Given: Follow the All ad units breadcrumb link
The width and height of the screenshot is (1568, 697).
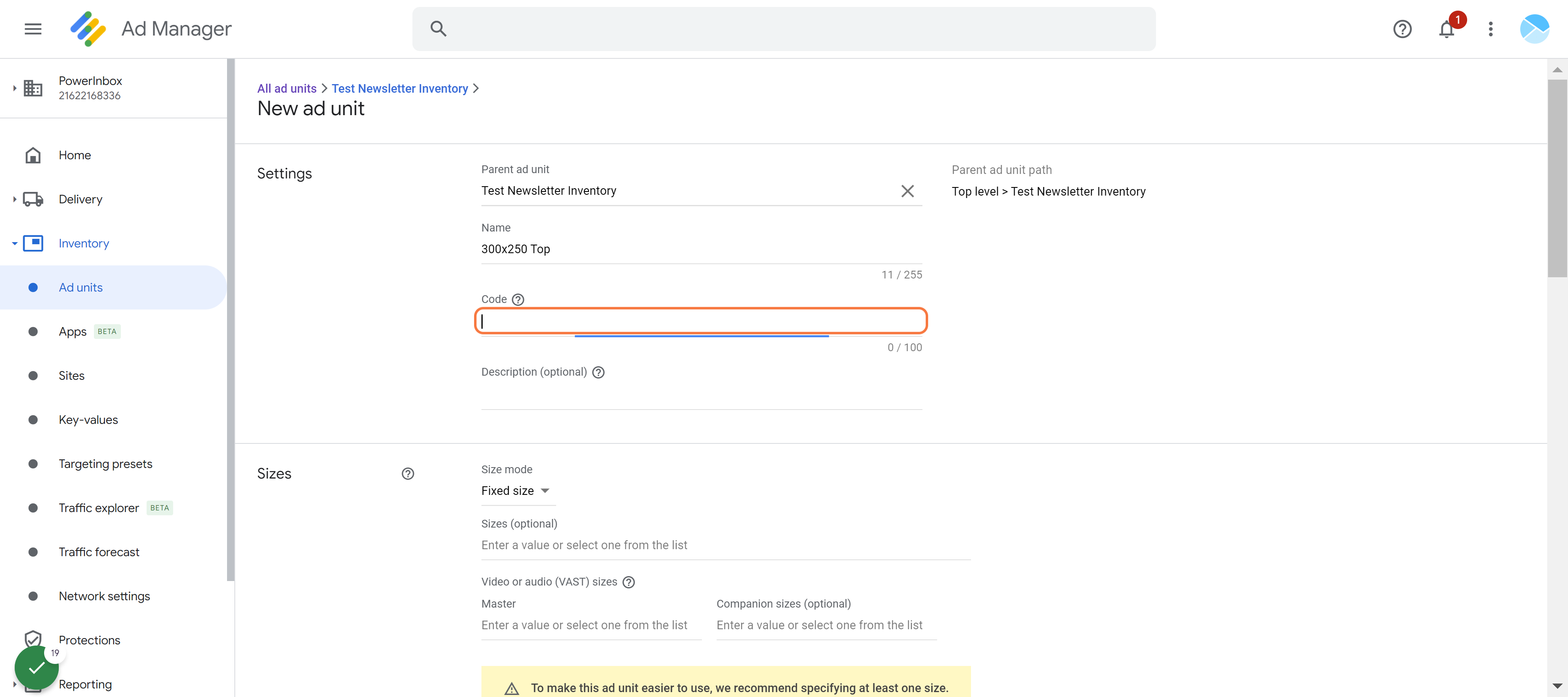Looking at the screenshot, I should 287,88.
